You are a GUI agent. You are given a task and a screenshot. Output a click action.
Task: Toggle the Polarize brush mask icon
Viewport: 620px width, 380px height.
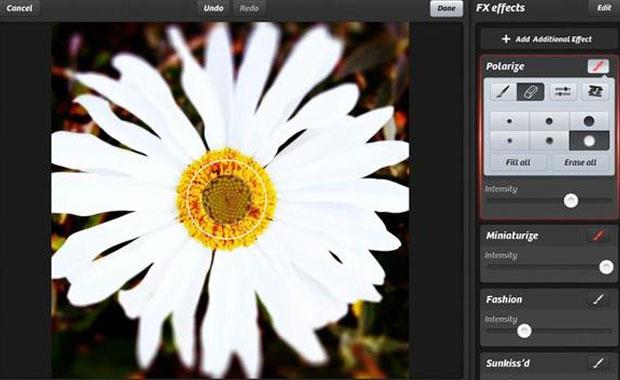coord(598,66)
